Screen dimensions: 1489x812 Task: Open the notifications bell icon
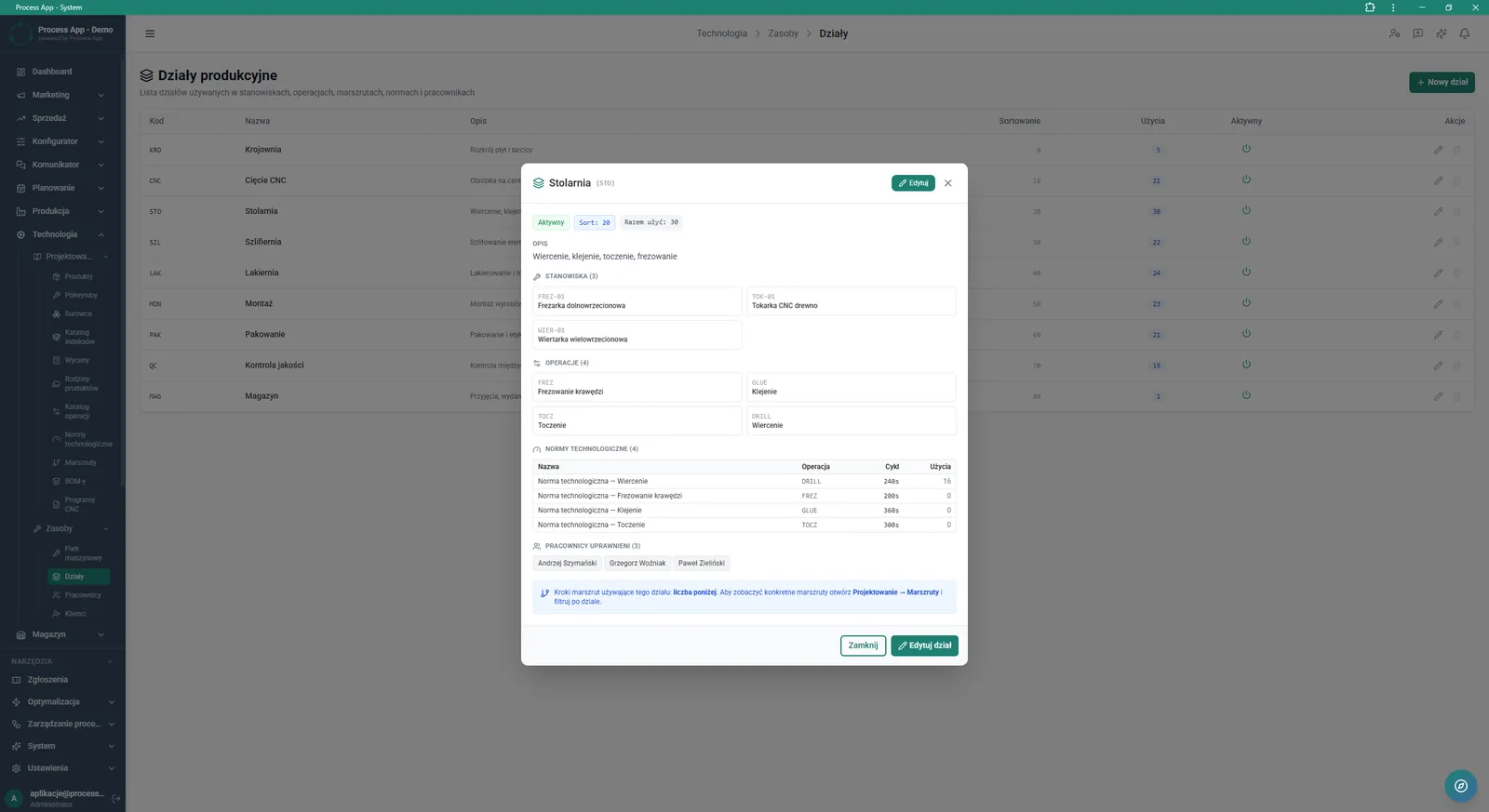1465,33
